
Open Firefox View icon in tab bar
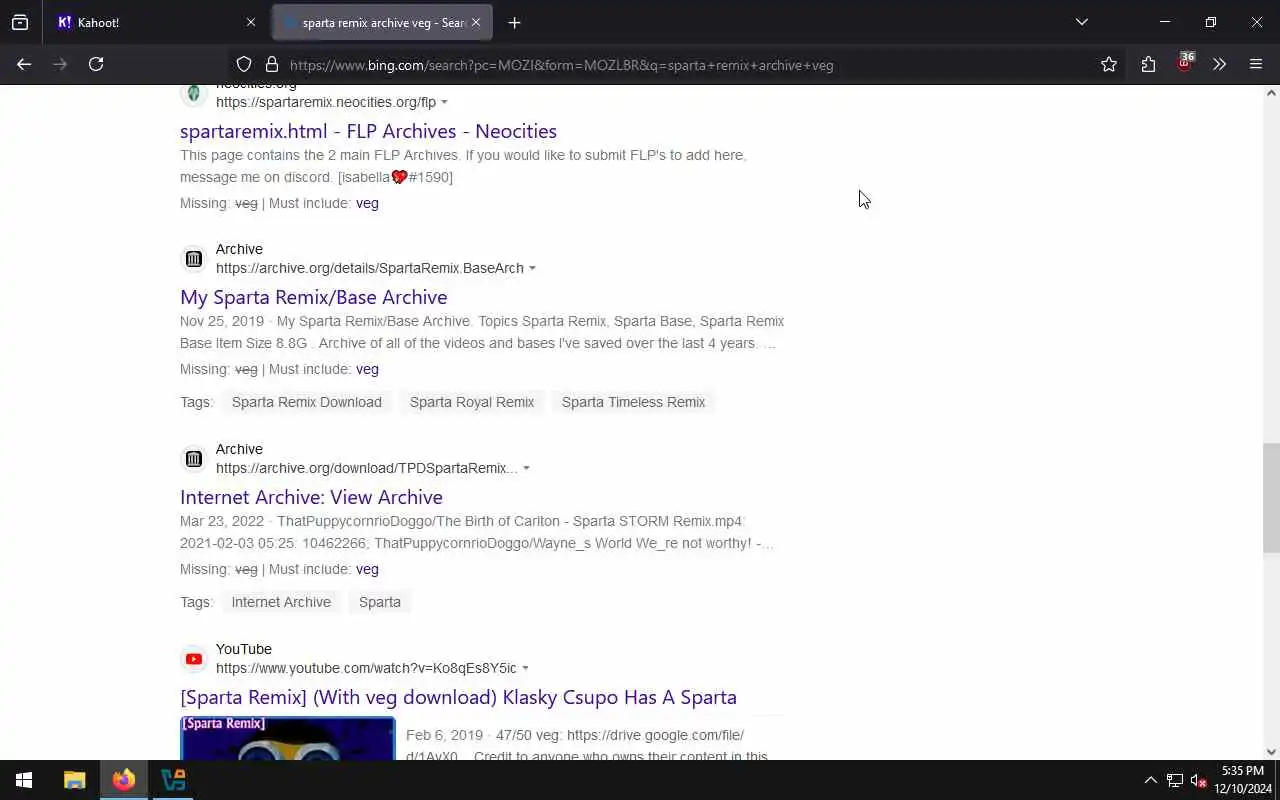tap(20, 22)
